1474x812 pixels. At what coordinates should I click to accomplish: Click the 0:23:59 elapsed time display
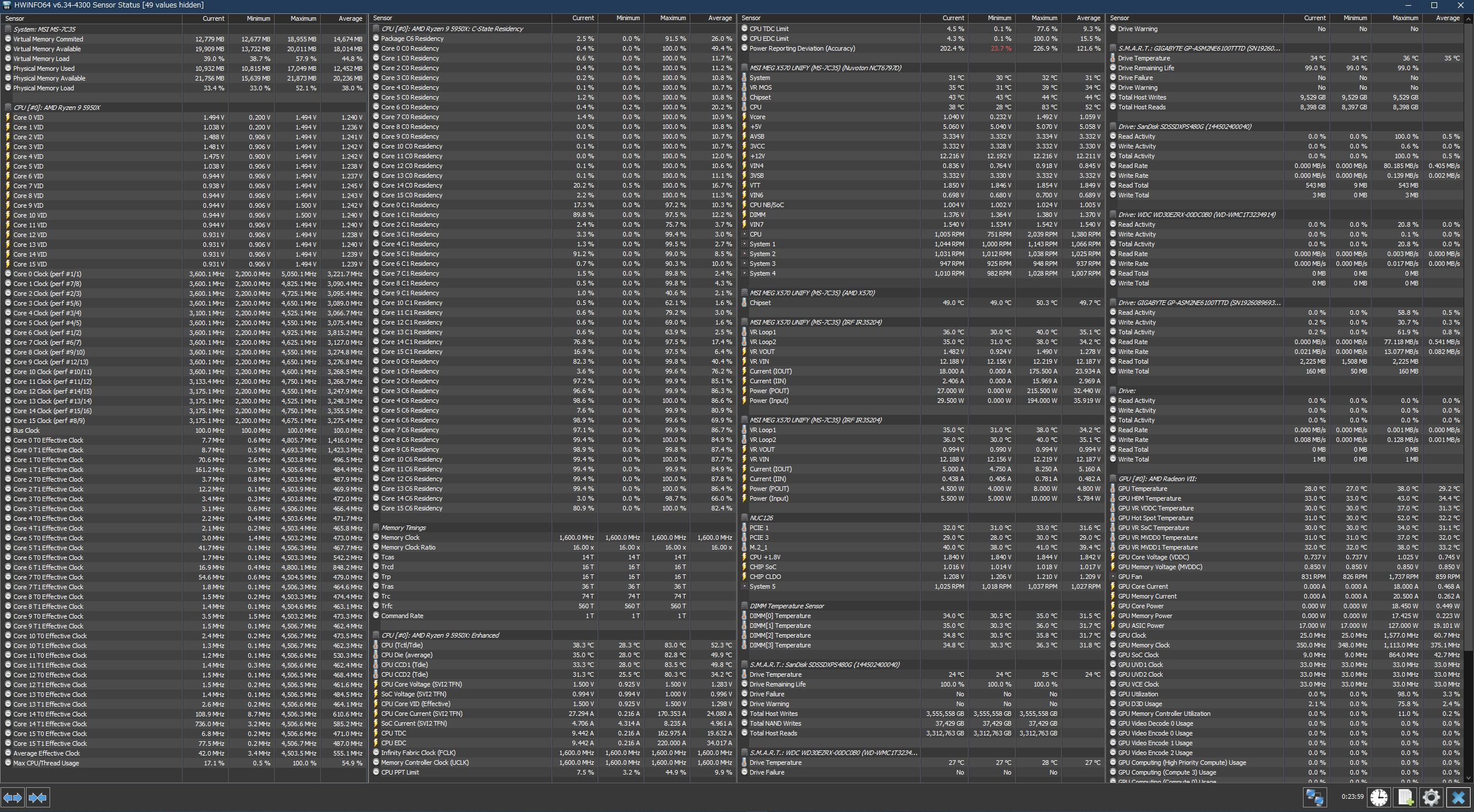point(1352,797)
